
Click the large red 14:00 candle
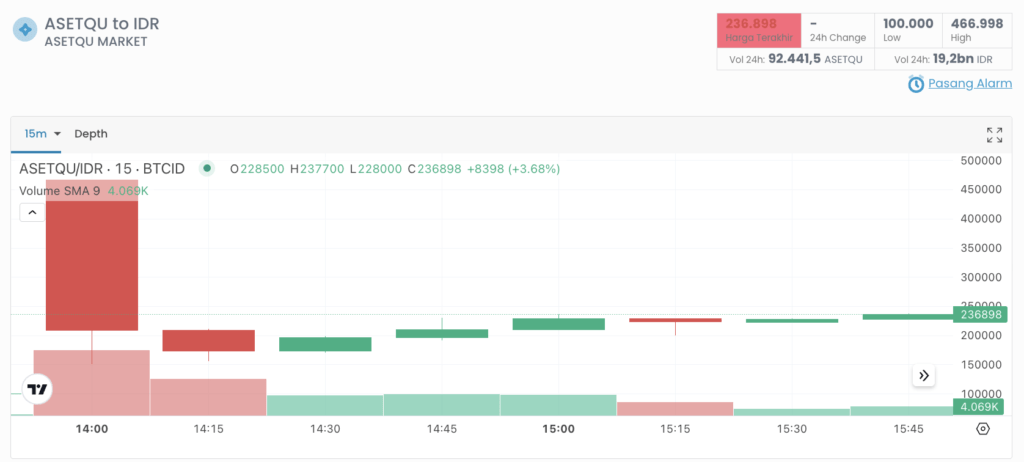tap(92, 255)
